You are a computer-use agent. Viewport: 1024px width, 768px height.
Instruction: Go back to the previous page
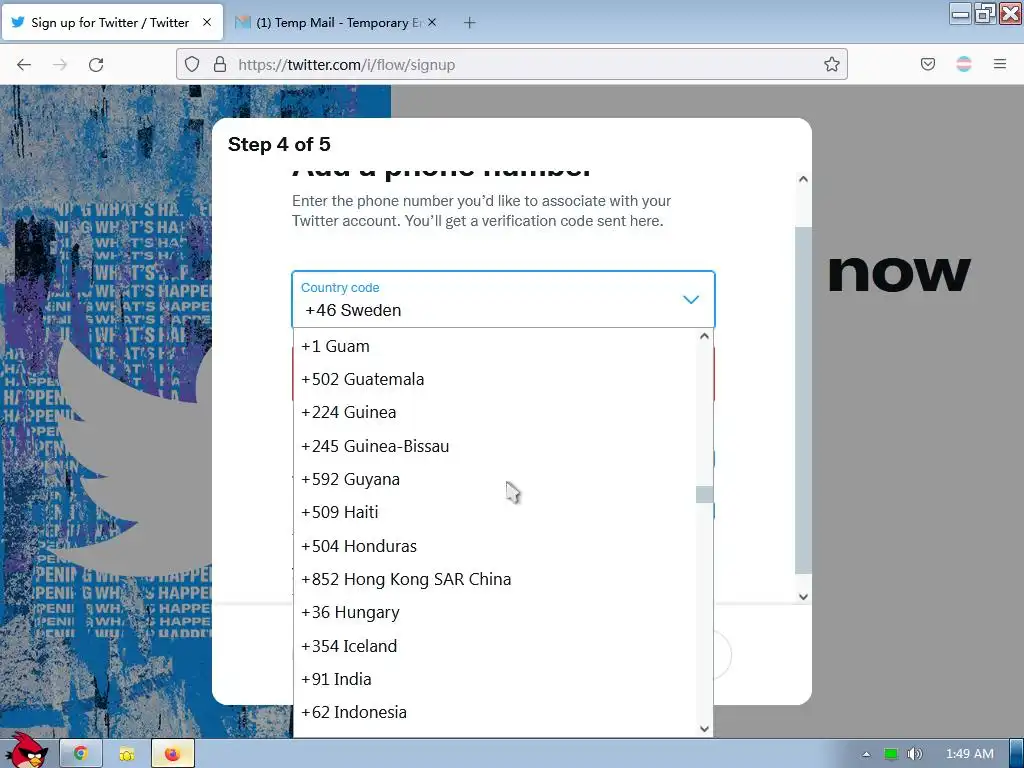[x=24, y=65]
